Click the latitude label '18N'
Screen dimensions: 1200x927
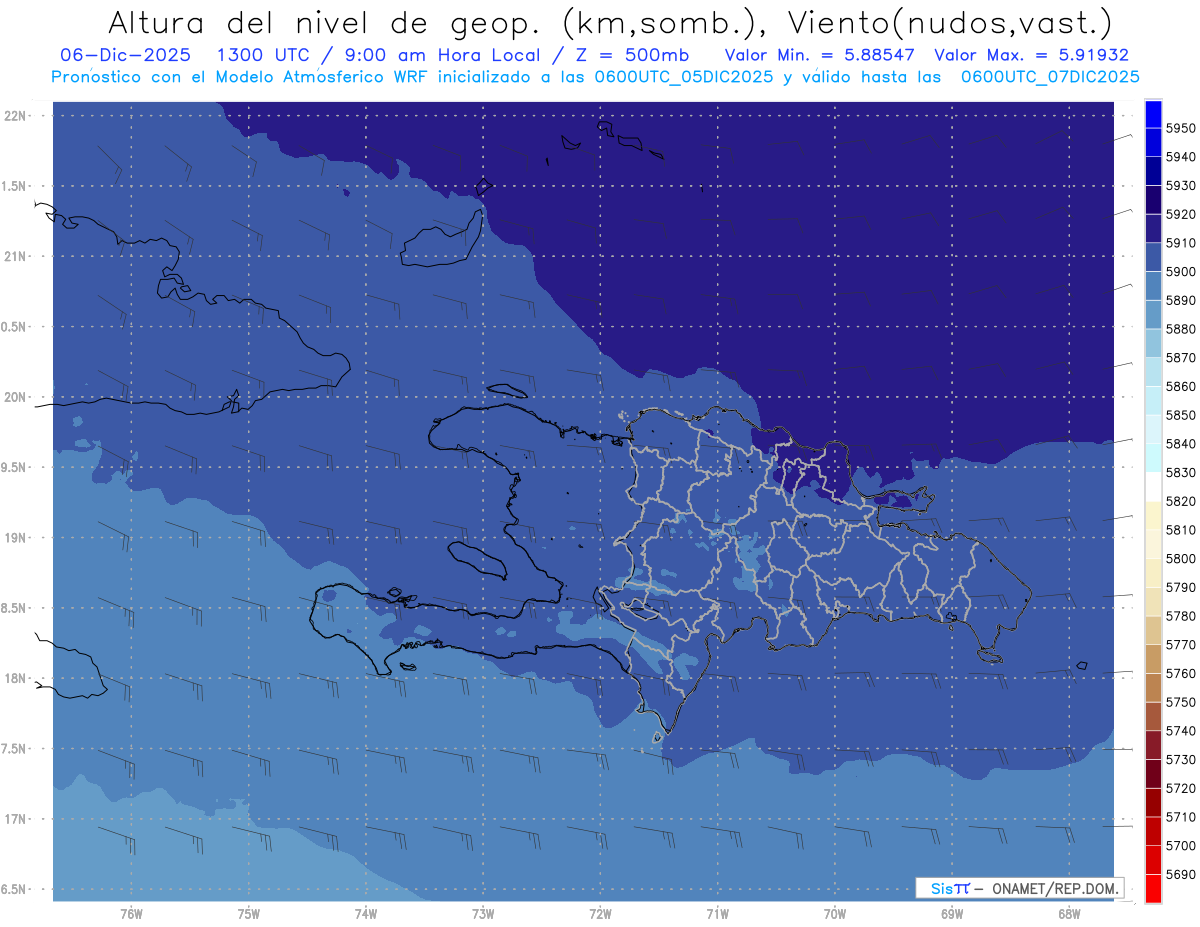[15, 678]
